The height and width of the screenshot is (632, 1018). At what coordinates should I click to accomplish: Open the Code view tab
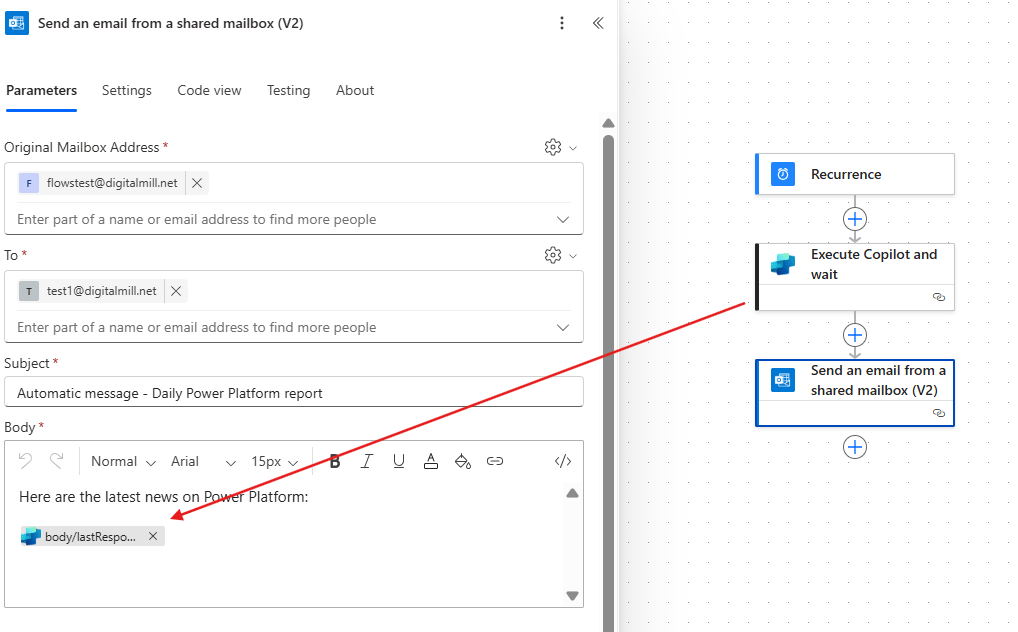tap(209, 90)
